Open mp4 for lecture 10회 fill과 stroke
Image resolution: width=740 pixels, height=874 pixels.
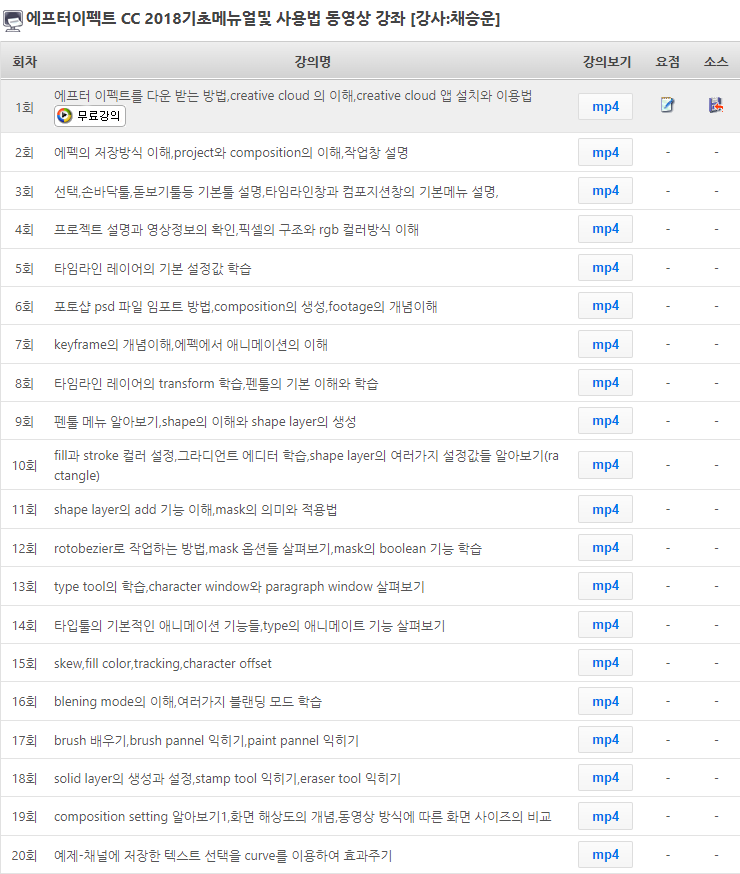coord(605,465)
